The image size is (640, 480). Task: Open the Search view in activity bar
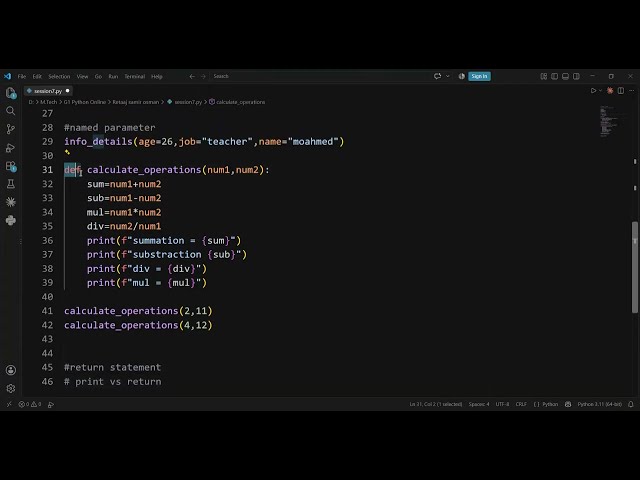[11, 111]
